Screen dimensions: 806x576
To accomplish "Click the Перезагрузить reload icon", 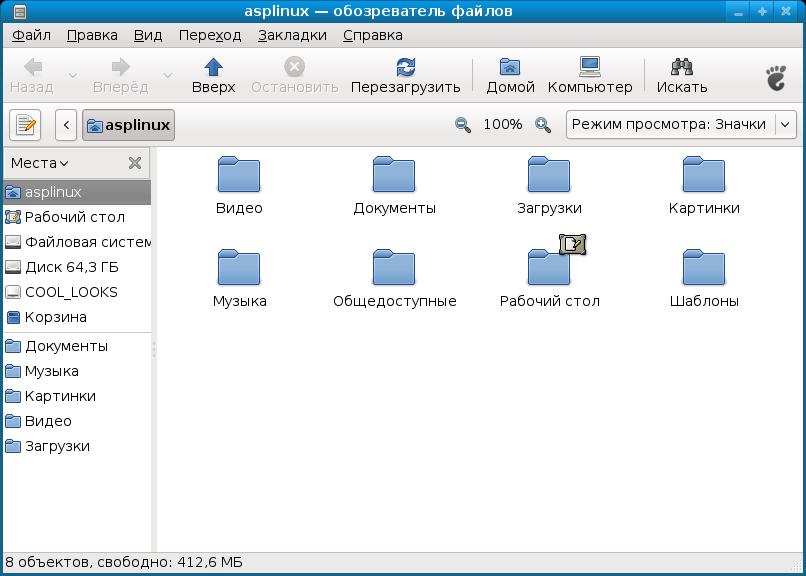I will coord(406,67).
